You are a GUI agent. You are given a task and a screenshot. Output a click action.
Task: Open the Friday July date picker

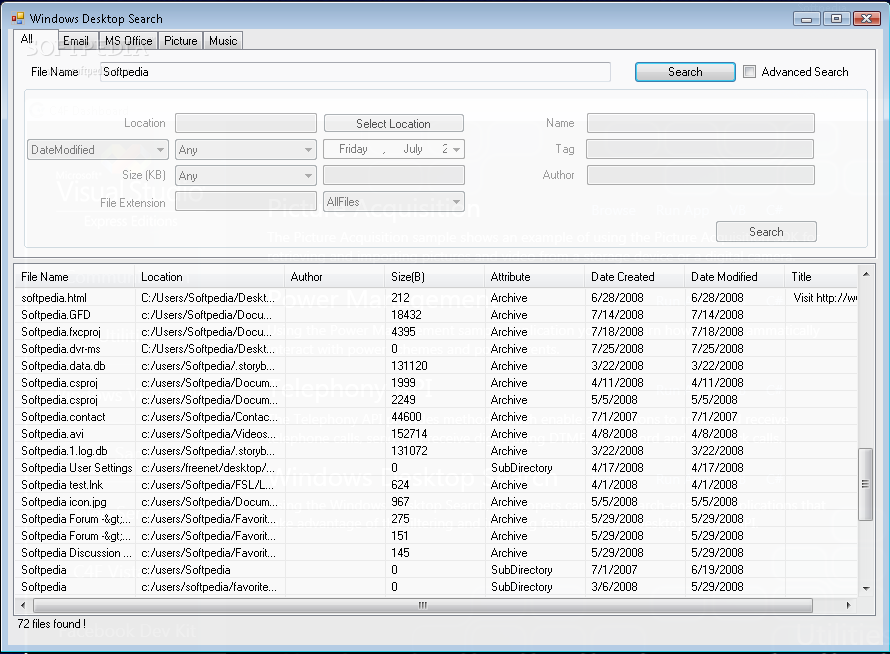(394, 149)
